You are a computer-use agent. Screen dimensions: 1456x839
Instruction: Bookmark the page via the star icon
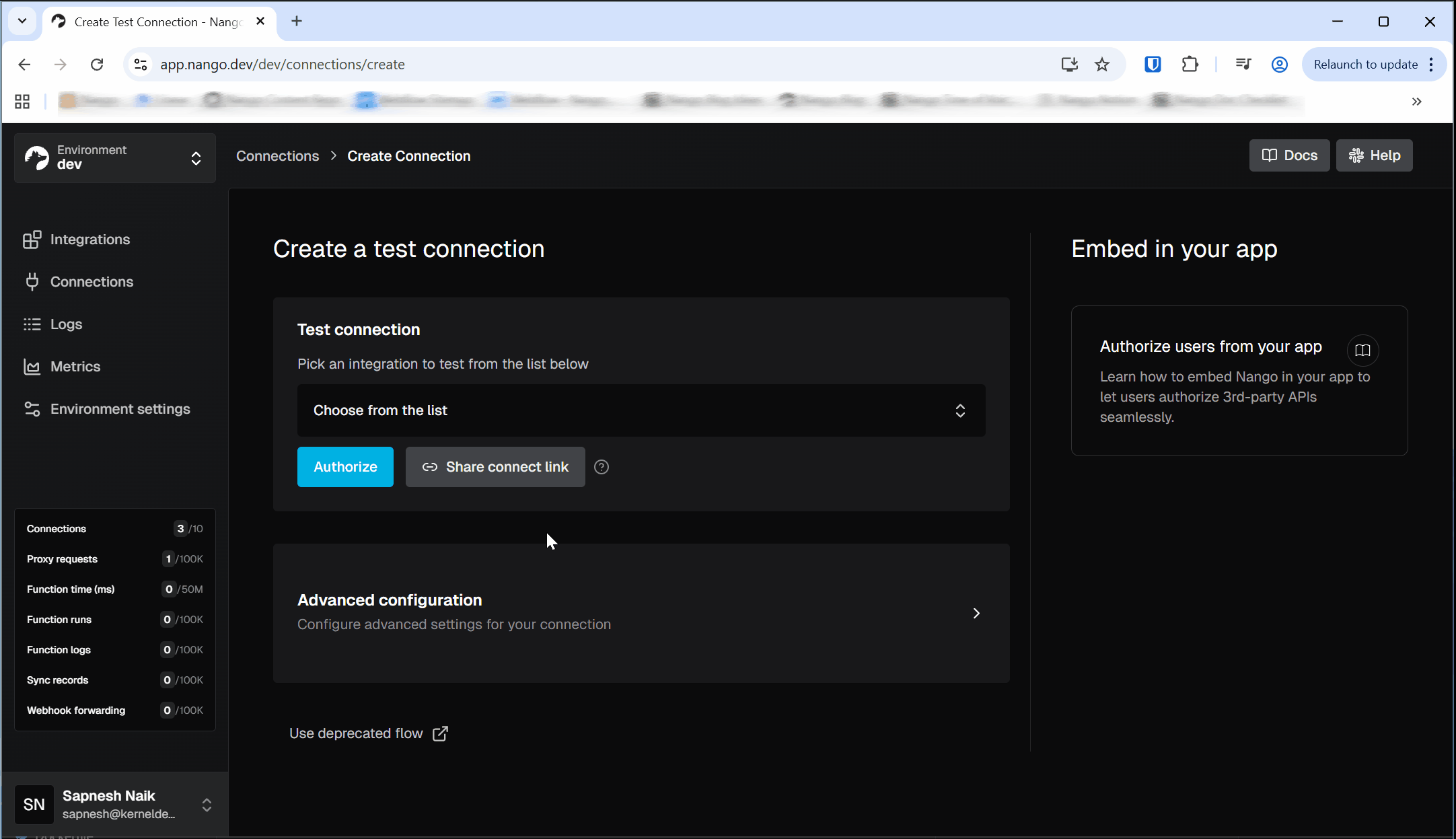[1102, 64]
